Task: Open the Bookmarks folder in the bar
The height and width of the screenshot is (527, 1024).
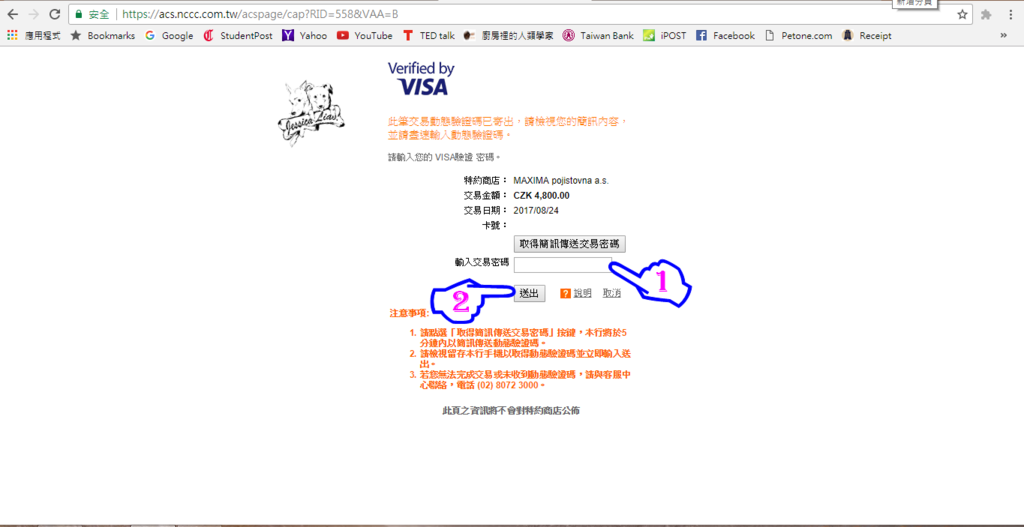Action: (103, 36)
